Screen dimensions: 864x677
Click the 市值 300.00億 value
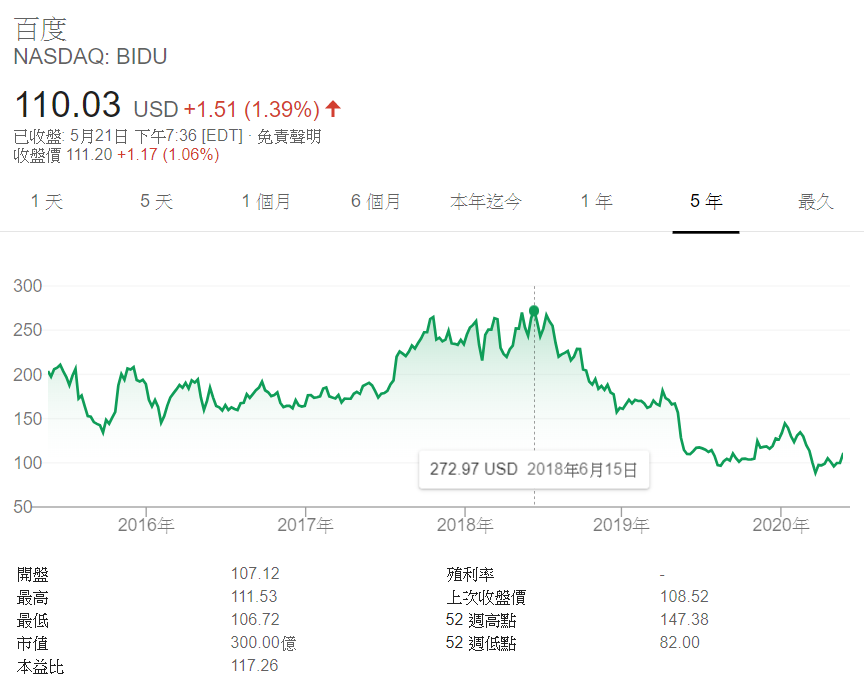tap(263, 643)
